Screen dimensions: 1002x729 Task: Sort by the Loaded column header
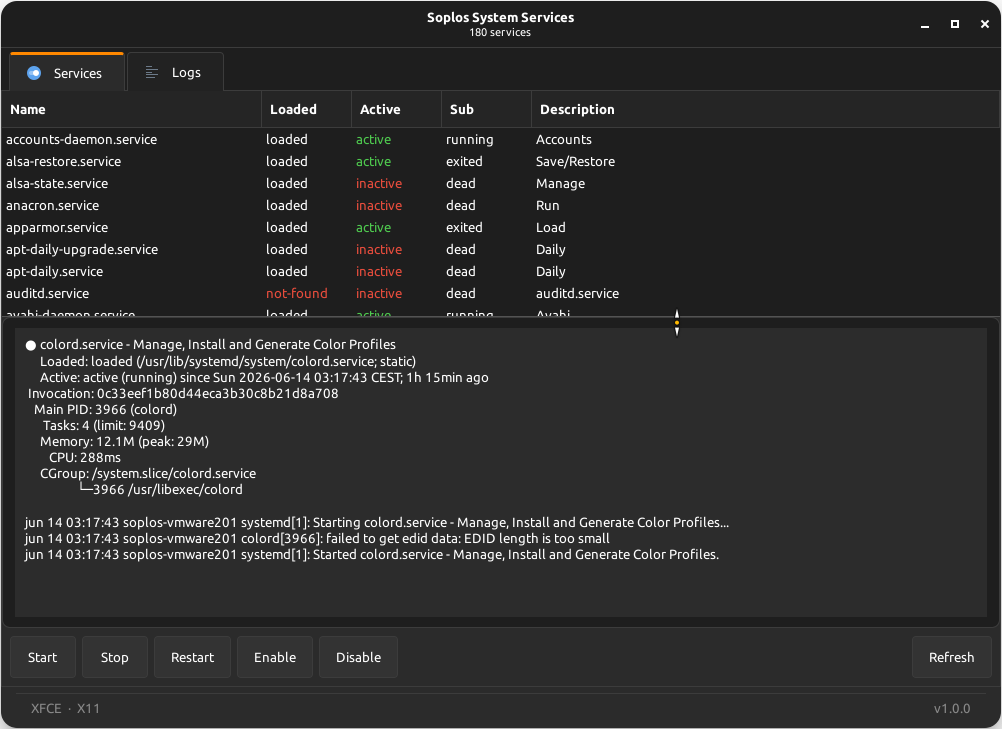306,109
